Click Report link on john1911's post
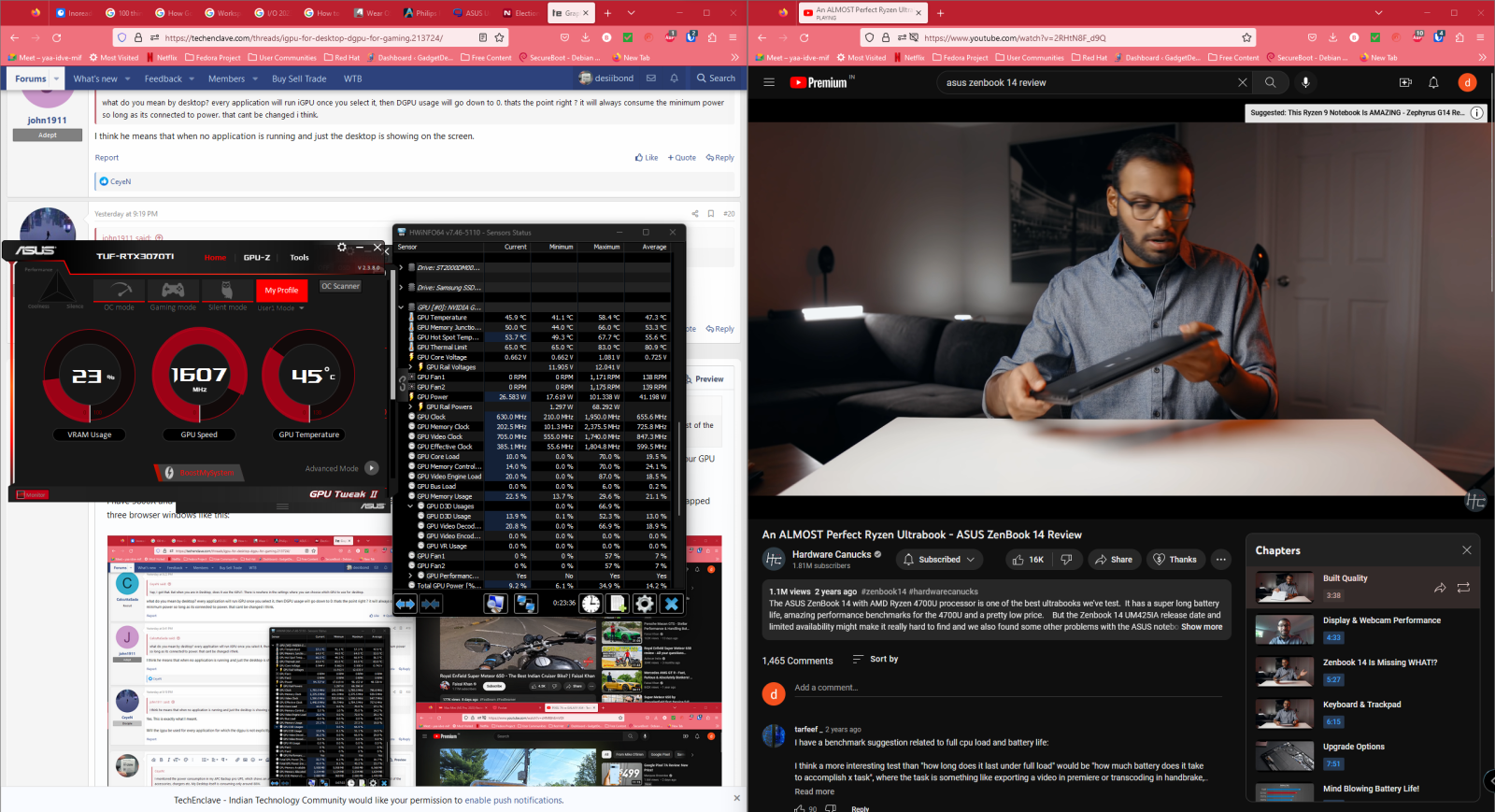Image resolution: width=1495 pixels, height=812 pixels. click(x=107, y=158)
